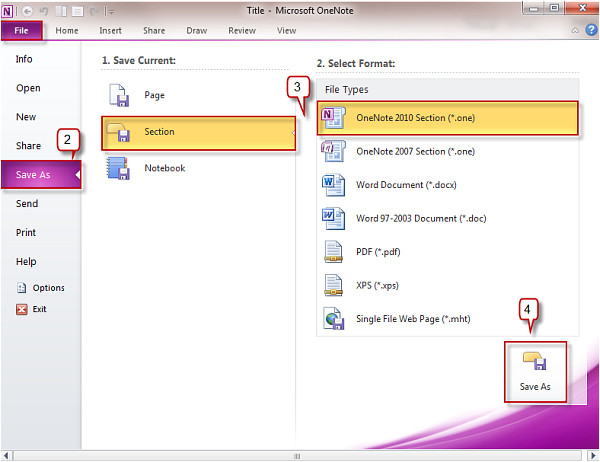The image size is (600, 462).
Task: Click the PDF file type icon
Action: (333, 252)
